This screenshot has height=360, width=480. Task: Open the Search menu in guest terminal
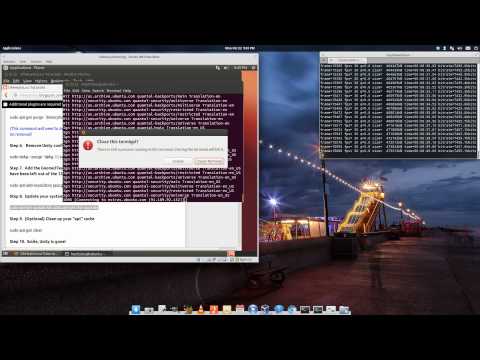(x=98, y=91)
